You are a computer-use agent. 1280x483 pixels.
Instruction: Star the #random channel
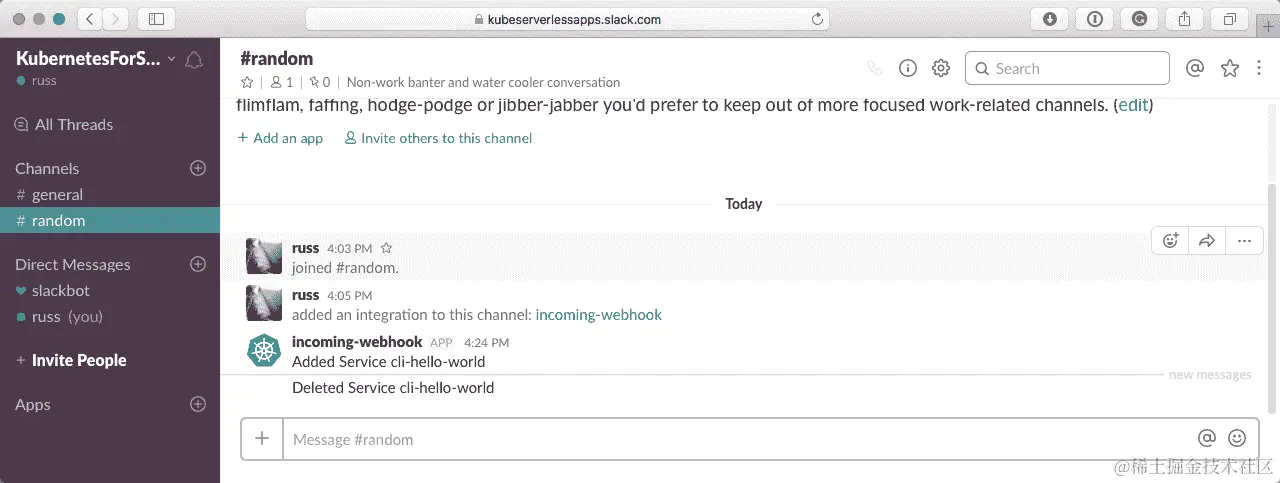(x=247, y=82)
